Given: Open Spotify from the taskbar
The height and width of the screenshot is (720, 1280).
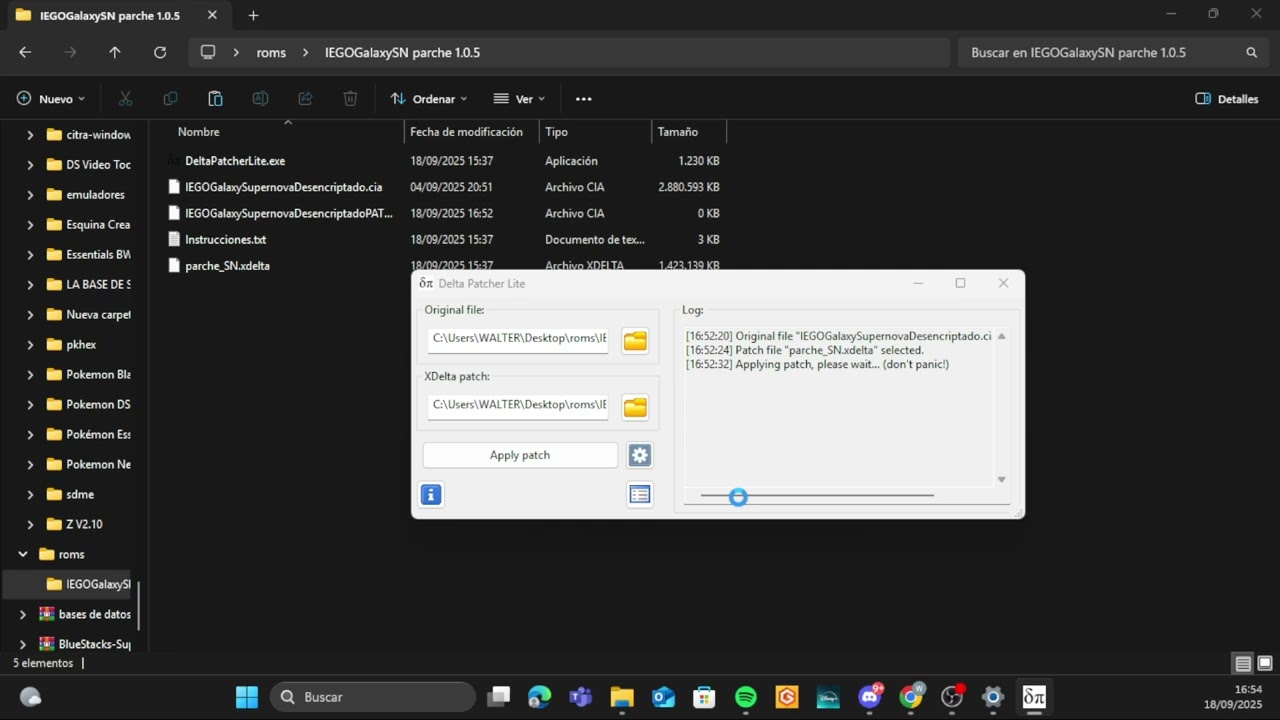Looking at the screenshot, I should (746, 697).
